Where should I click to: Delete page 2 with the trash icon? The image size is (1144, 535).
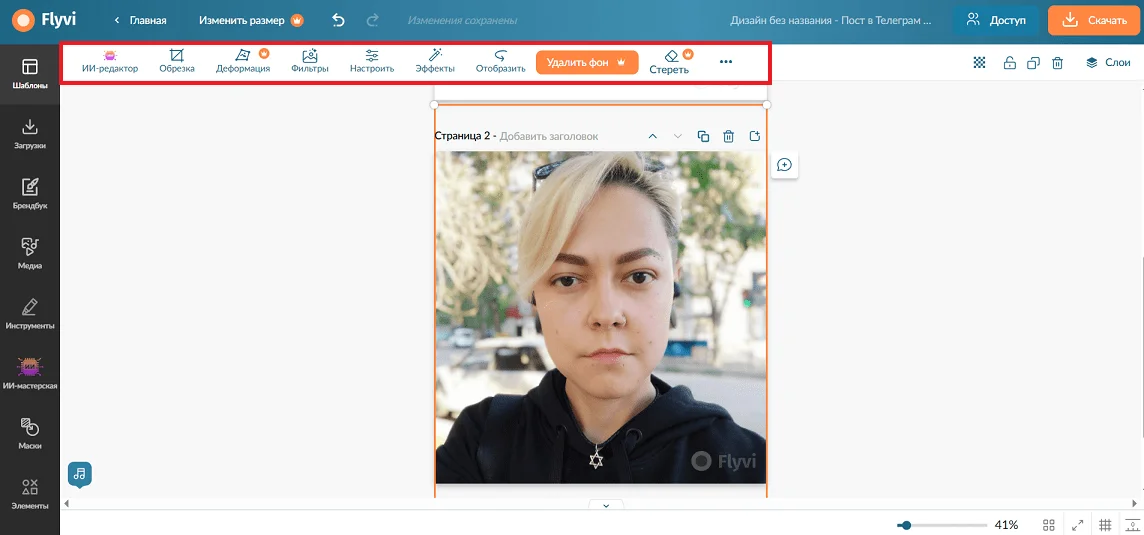[x=729, y=136]
